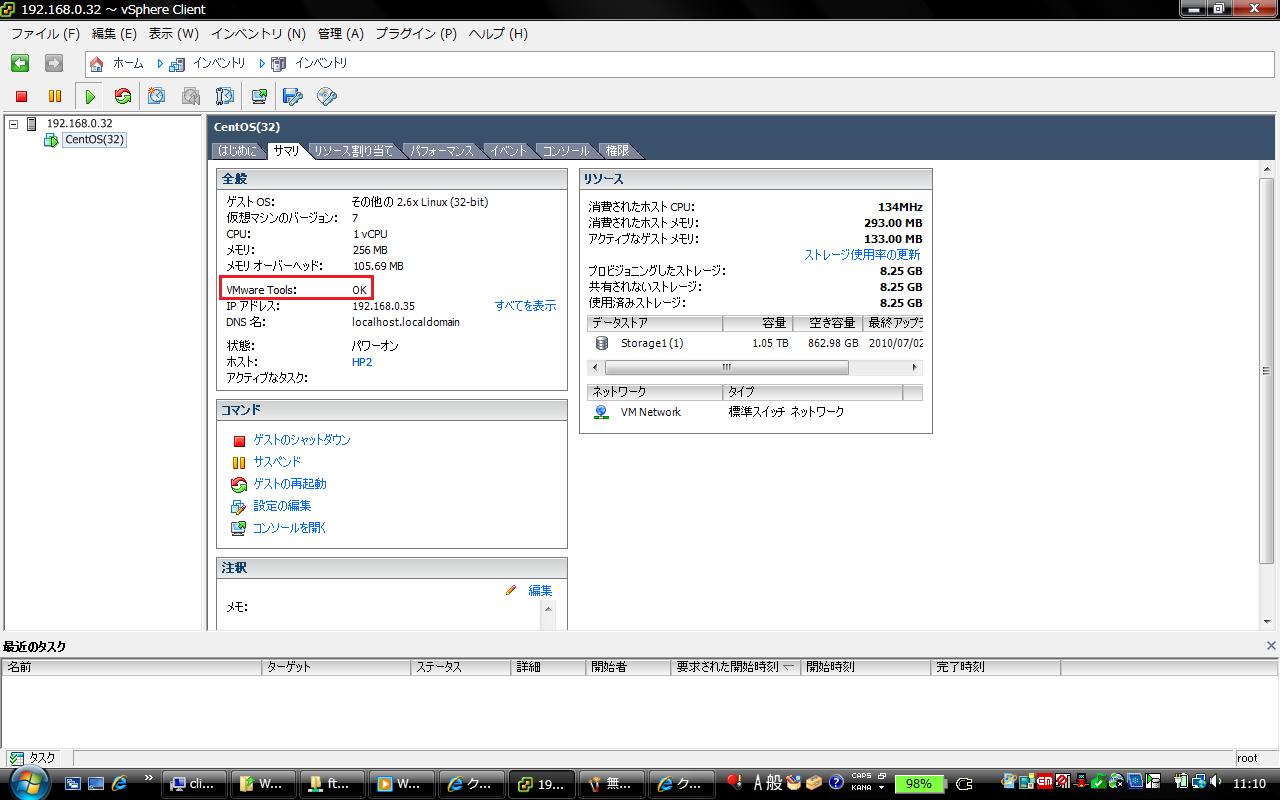Screen dimensions: 1280x800
Task: Click the ステータス column header in recent tasks
Action: [x=460, y=667]
